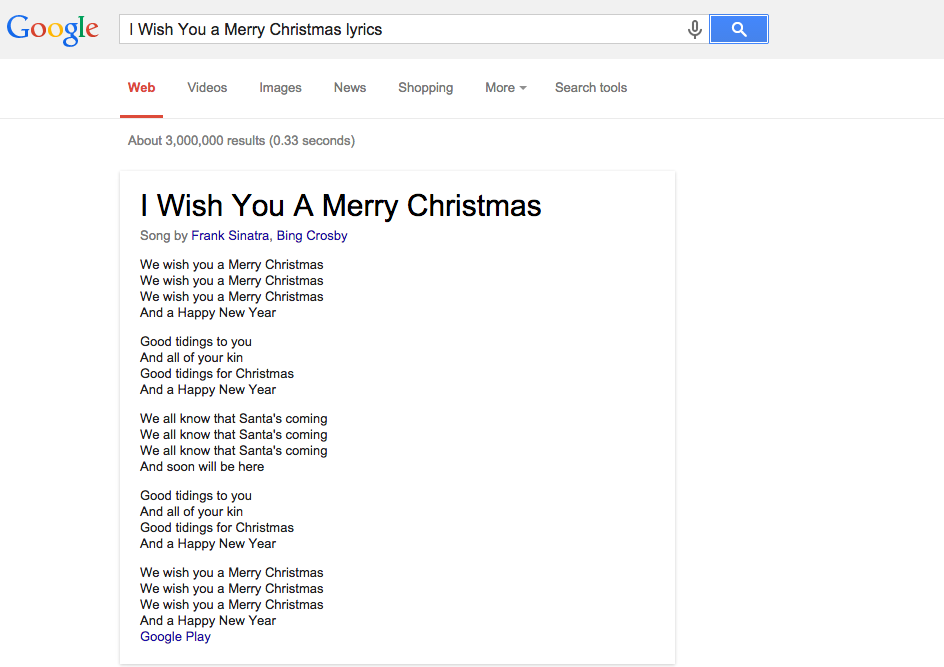
Task: Activate voice search microphone icon
Action: [694, 30]
